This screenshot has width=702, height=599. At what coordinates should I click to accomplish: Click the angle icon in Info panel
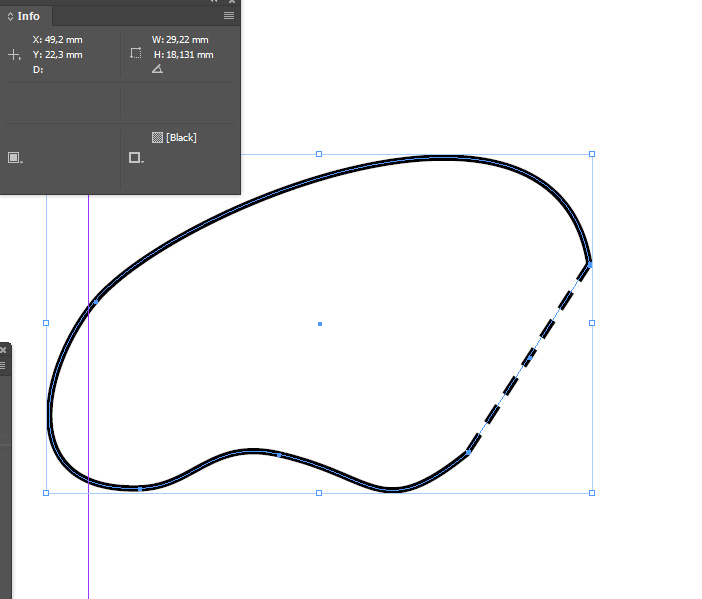[x=157, y=68]
